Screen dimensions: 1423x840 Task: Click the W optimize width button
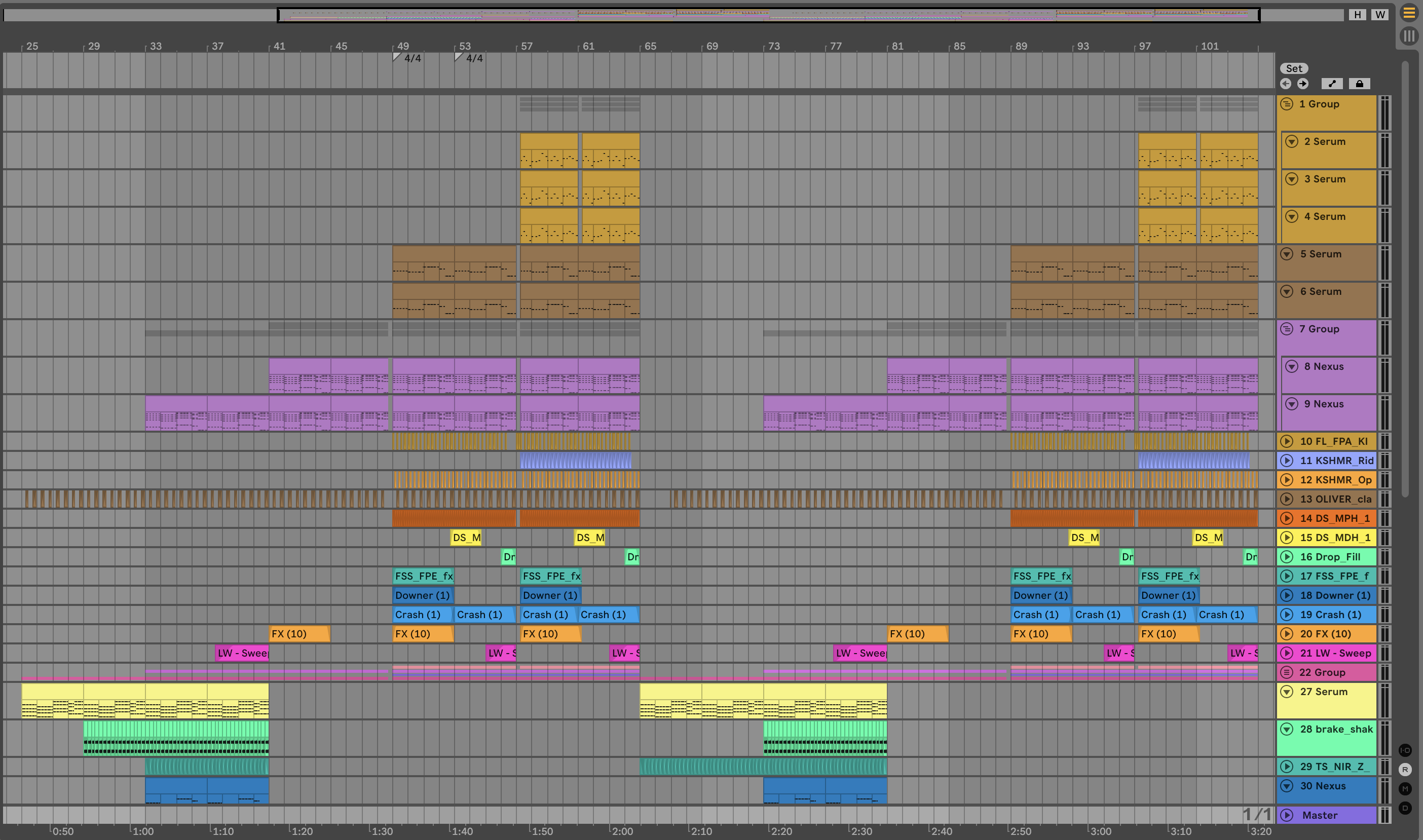click(x=1380, y=15)
